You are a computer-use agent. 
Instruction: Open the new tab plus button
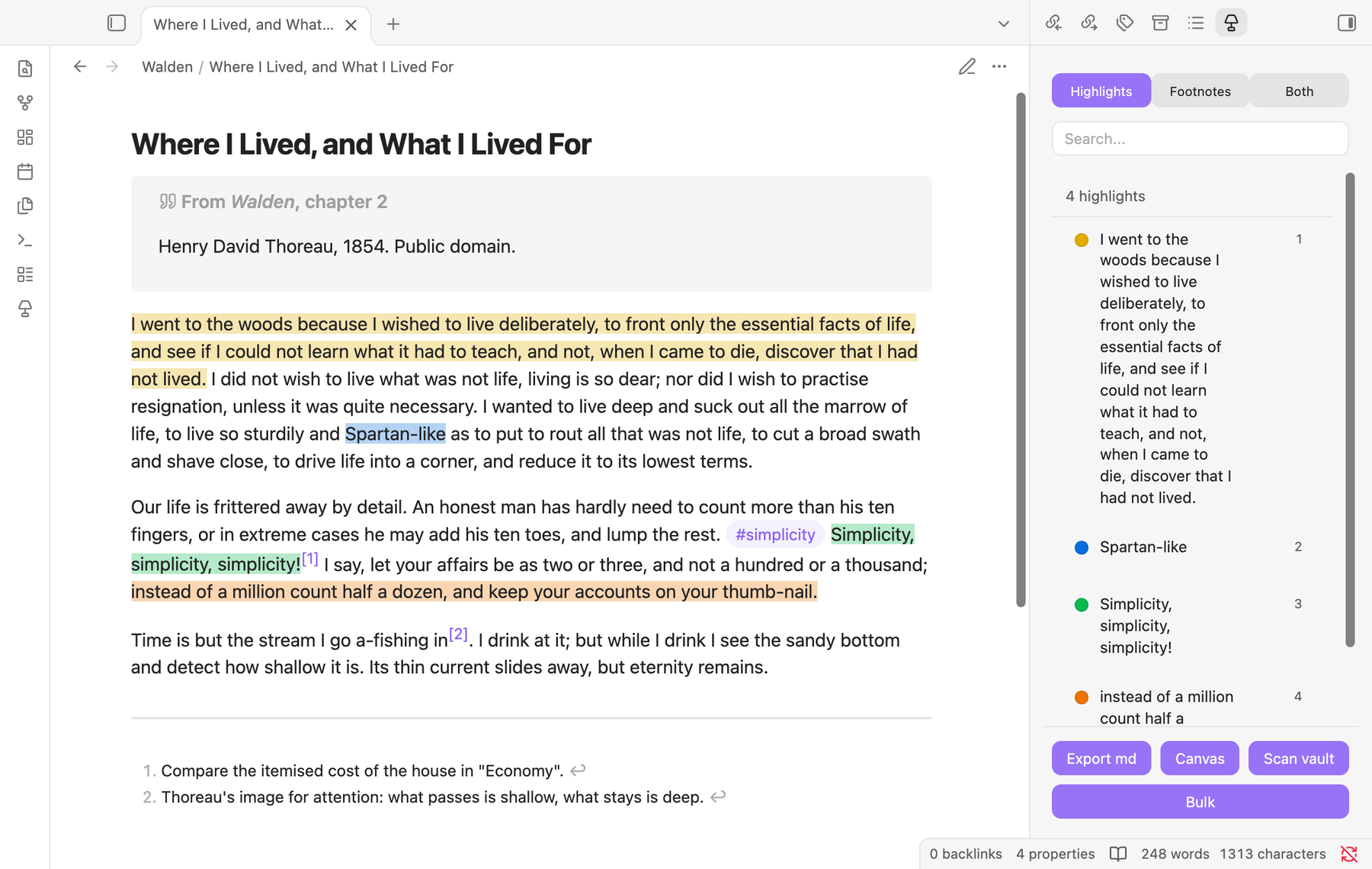pos(393,24)
